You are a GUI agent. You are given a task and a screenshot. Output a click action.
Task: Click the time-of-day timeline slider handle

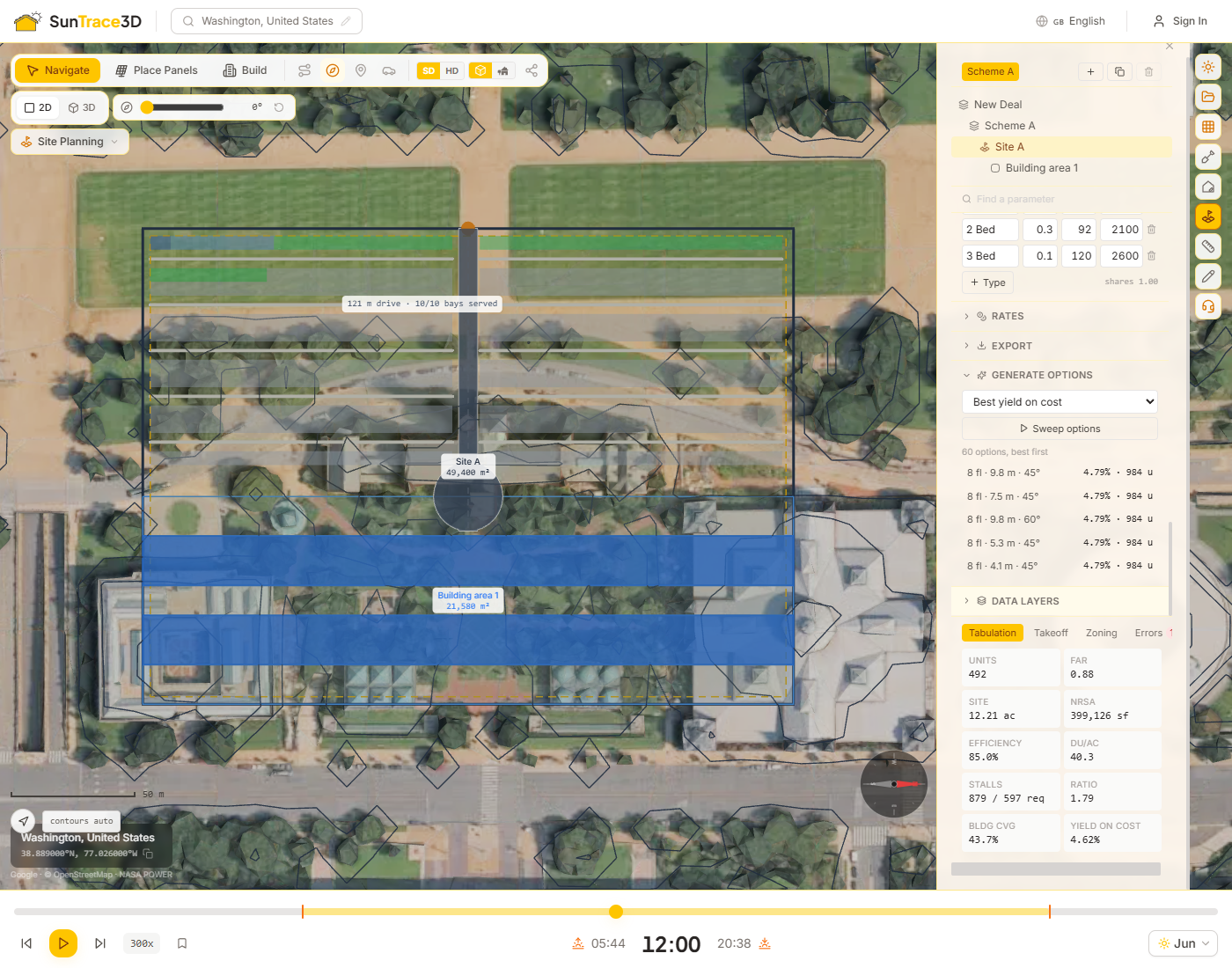coord(616,912)
